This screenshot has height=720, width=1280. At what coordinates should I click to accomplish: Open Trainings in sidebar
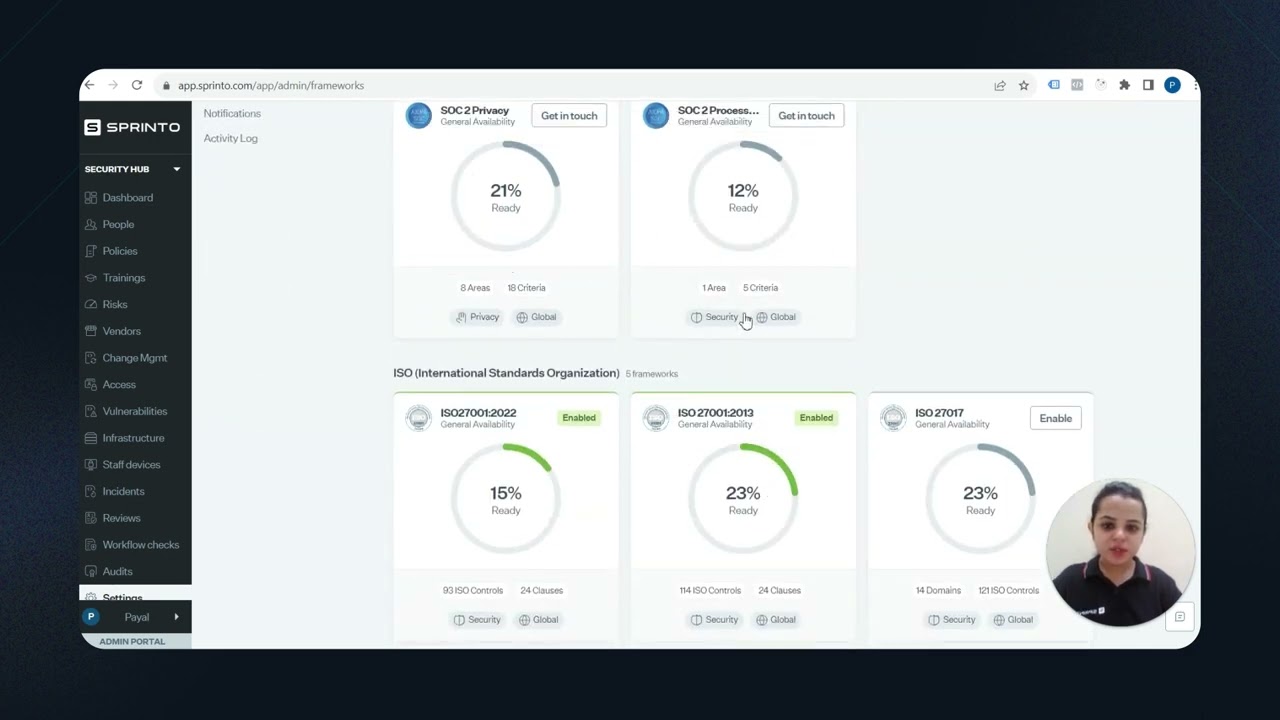click(123, 278)
